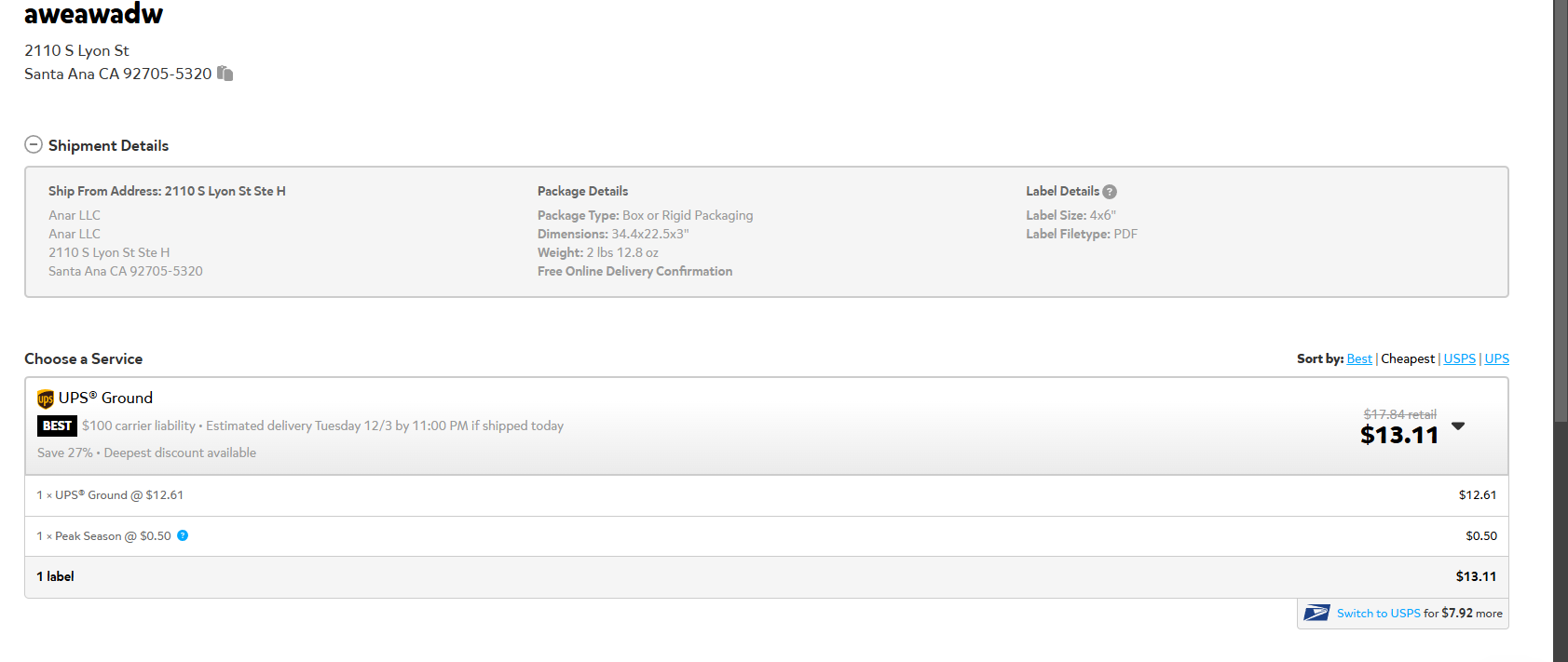The height and width of the screenshot is (662, 1568).
Task: Copy the recipient address via clipboard icon
Action: coord(225,74)
